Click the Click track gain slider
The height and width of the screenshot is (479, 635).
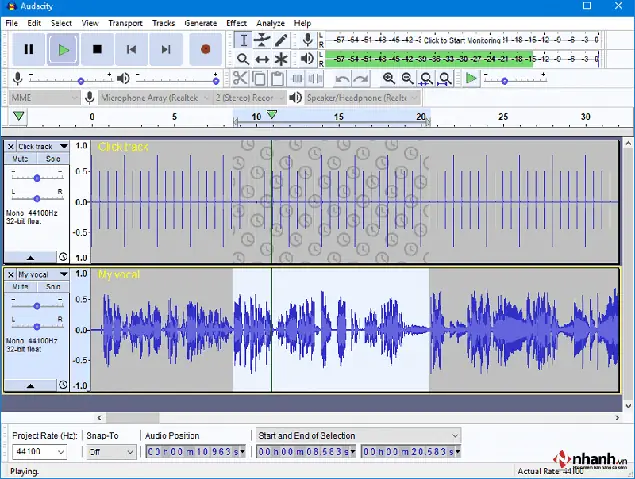pyautogui.click(x=37, y=178)
